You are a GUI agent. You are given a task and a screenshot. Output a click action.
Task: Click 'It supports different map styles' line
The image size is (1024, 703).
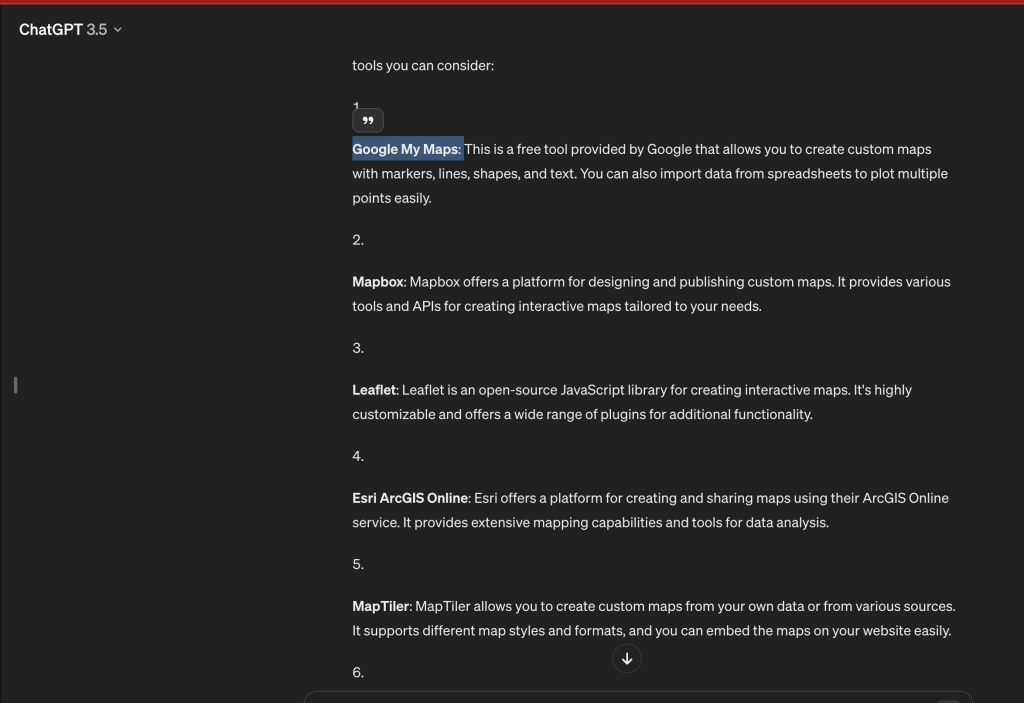[652, 631]
